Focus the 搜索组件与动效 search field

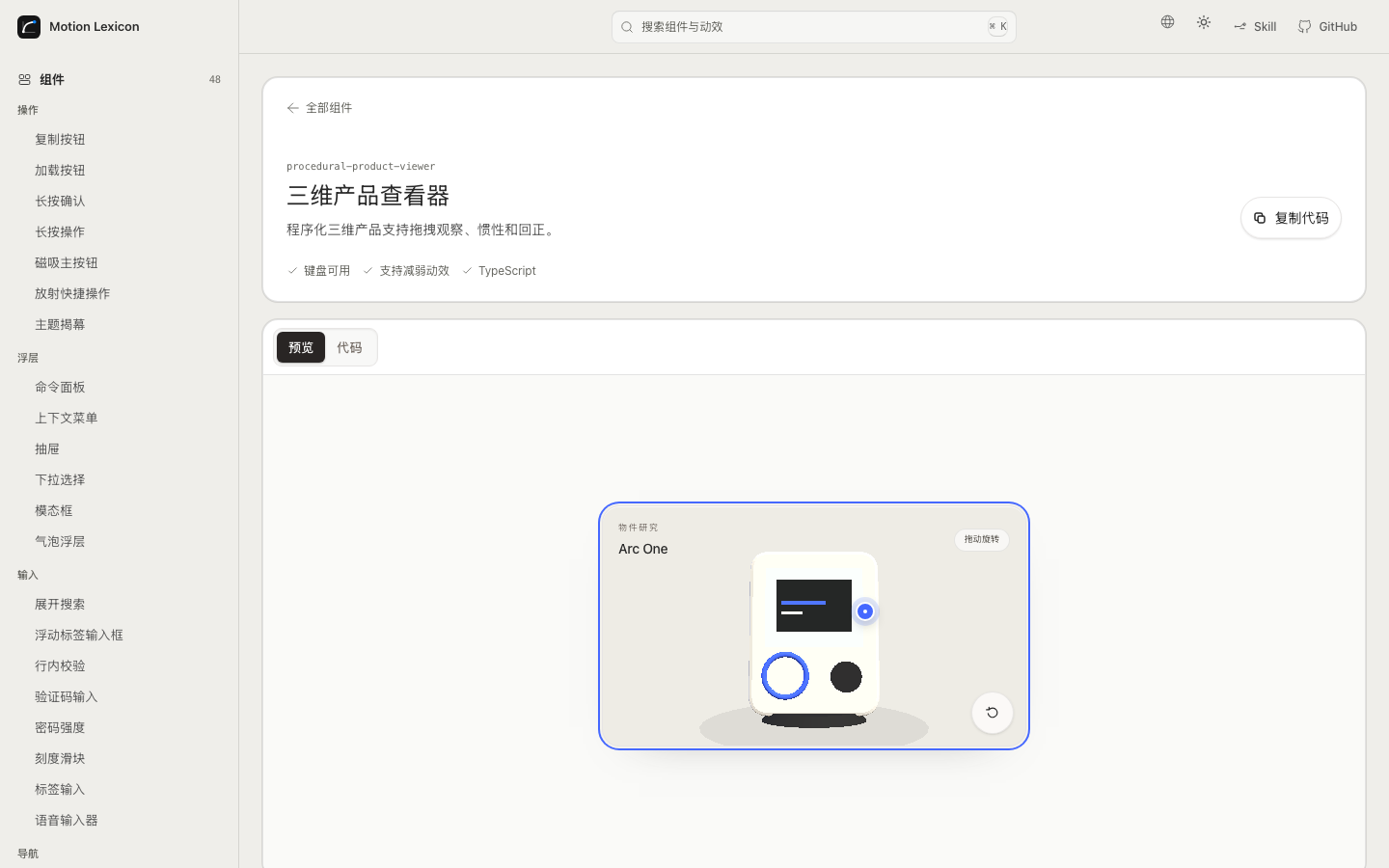[x=814, y=27]
